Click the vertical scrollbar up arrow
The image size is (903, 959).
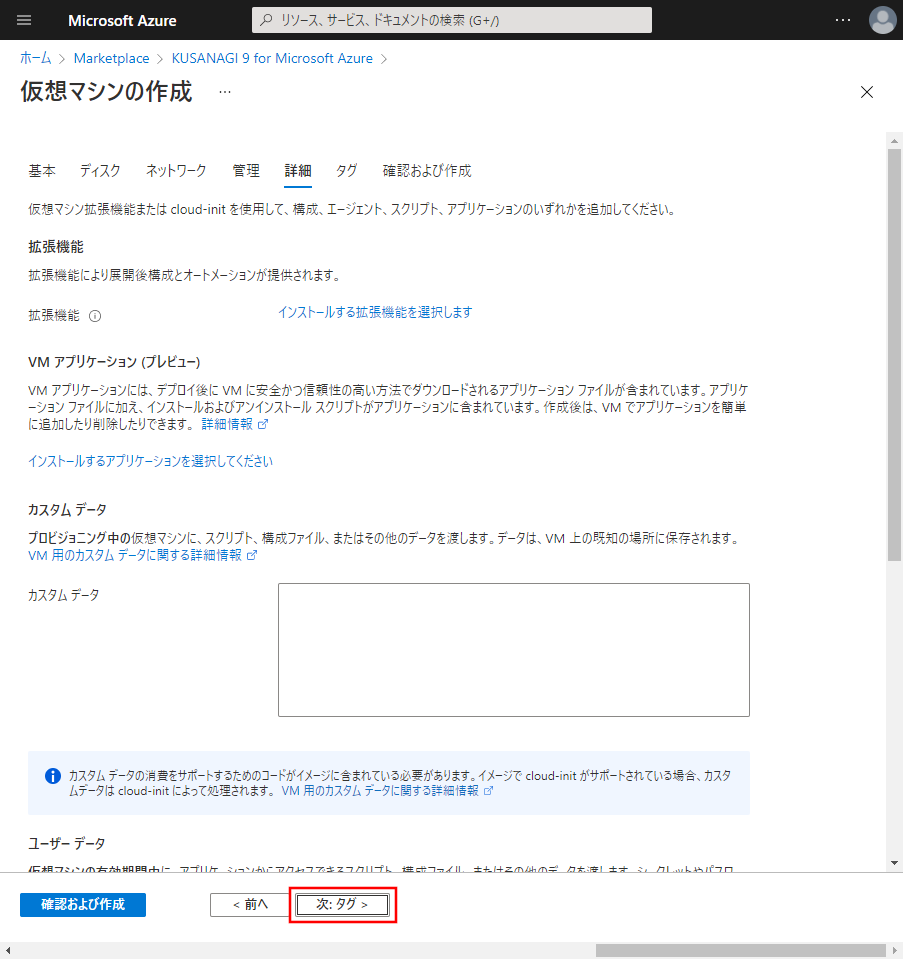click(894, 141)
